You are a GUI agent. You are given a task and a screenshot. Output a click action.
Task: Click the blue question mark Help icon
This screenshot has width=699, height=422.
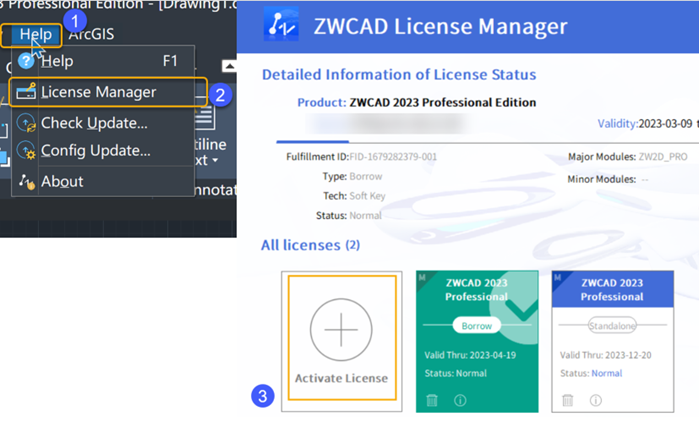point(26,61)
